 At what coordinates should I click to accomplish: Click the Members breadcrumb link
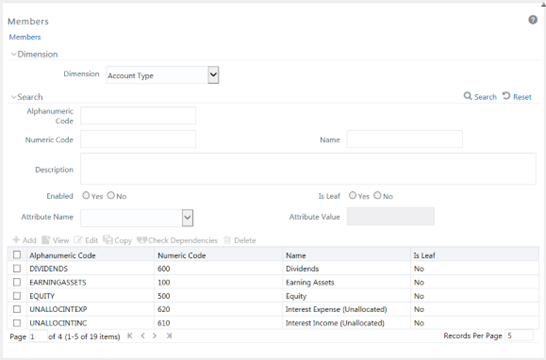(25, 37)
